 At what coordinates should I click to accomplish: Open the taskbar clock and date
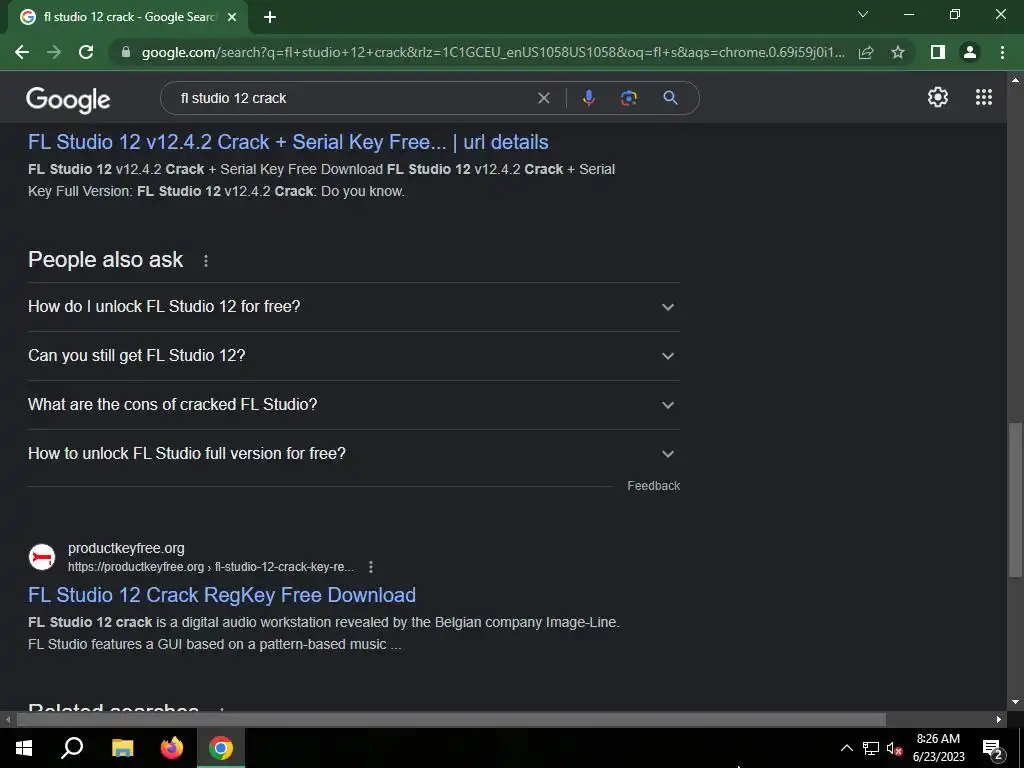pos(938,748)
